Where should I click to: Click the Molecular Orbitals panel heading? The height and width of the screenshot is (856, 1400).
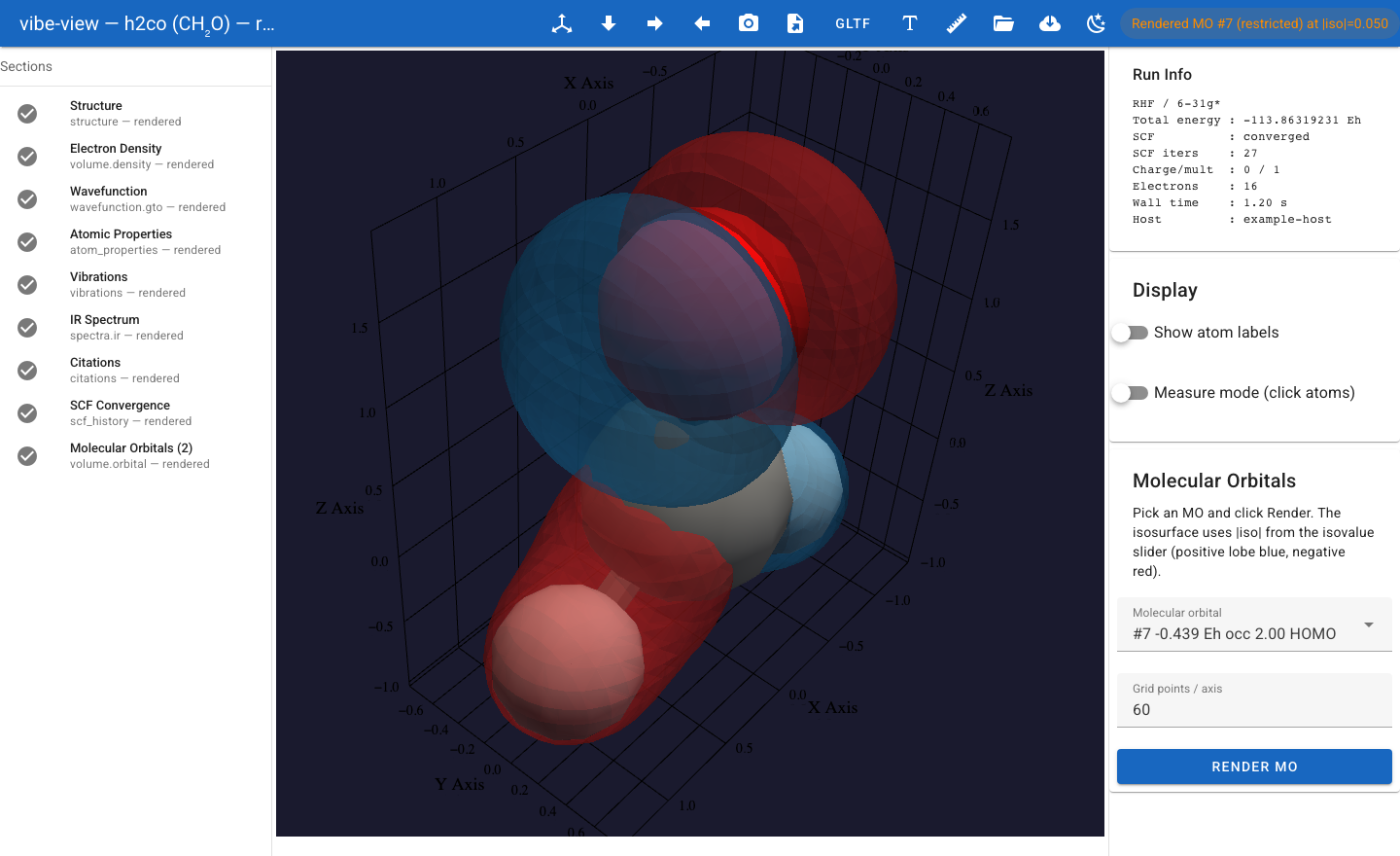coord(1214,481)
